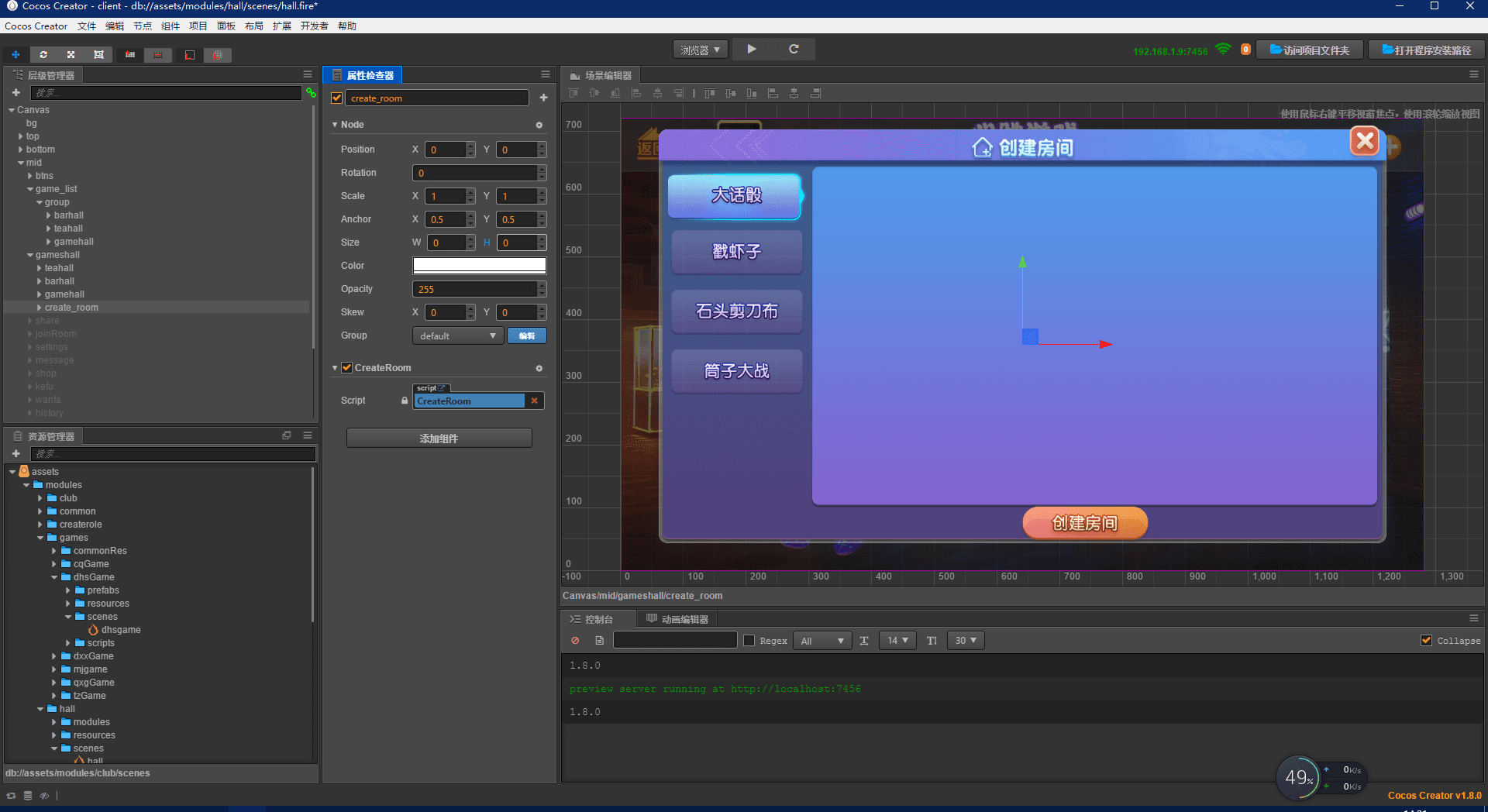Open the console font size 14 dropdown
The height and width of the screenshot is (812, 1488).
[897, 641]
